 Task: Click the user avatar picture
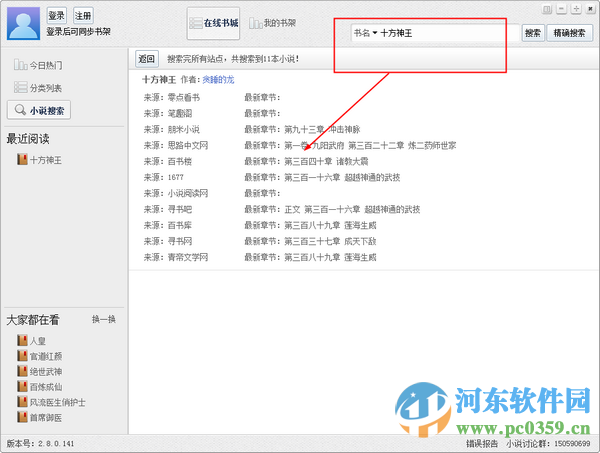23,23
